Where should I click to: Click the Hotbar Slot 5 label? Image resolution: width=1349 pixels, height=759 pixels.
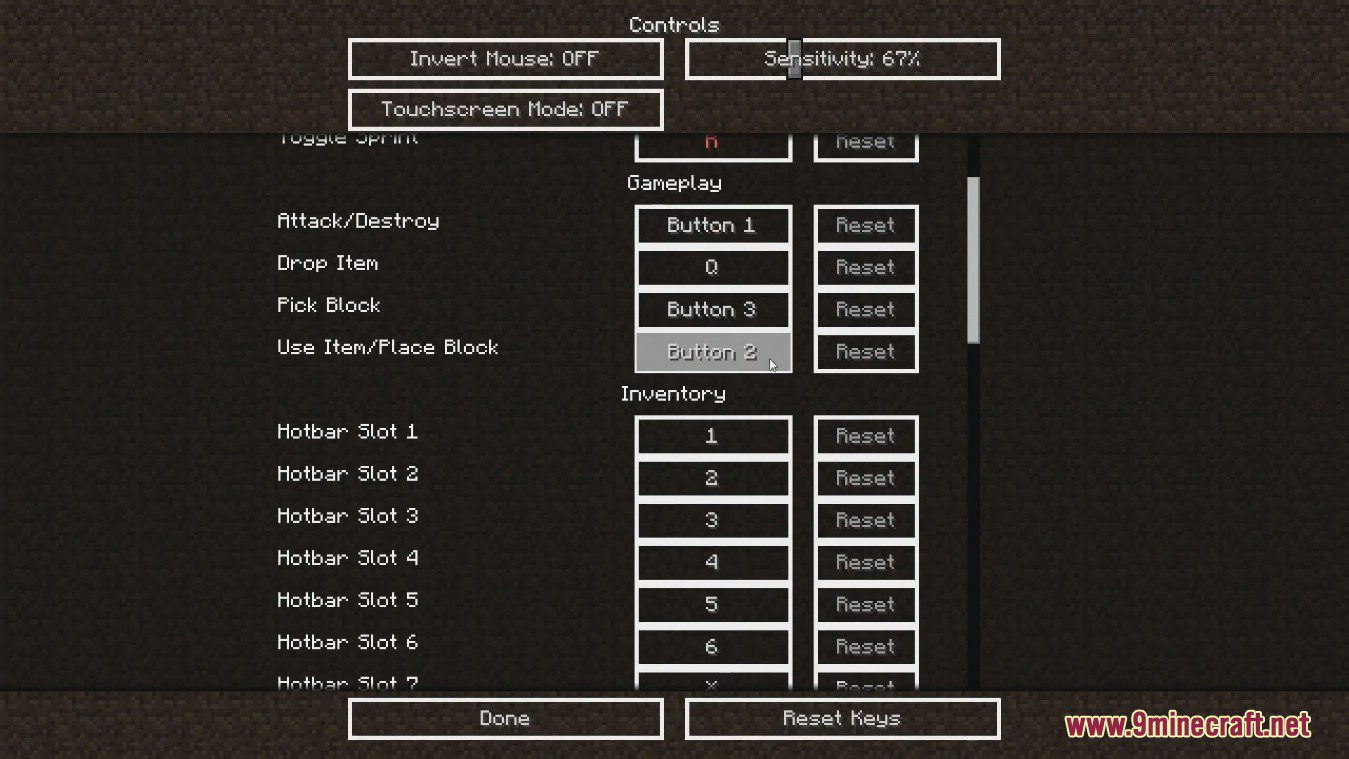(348, 600)
